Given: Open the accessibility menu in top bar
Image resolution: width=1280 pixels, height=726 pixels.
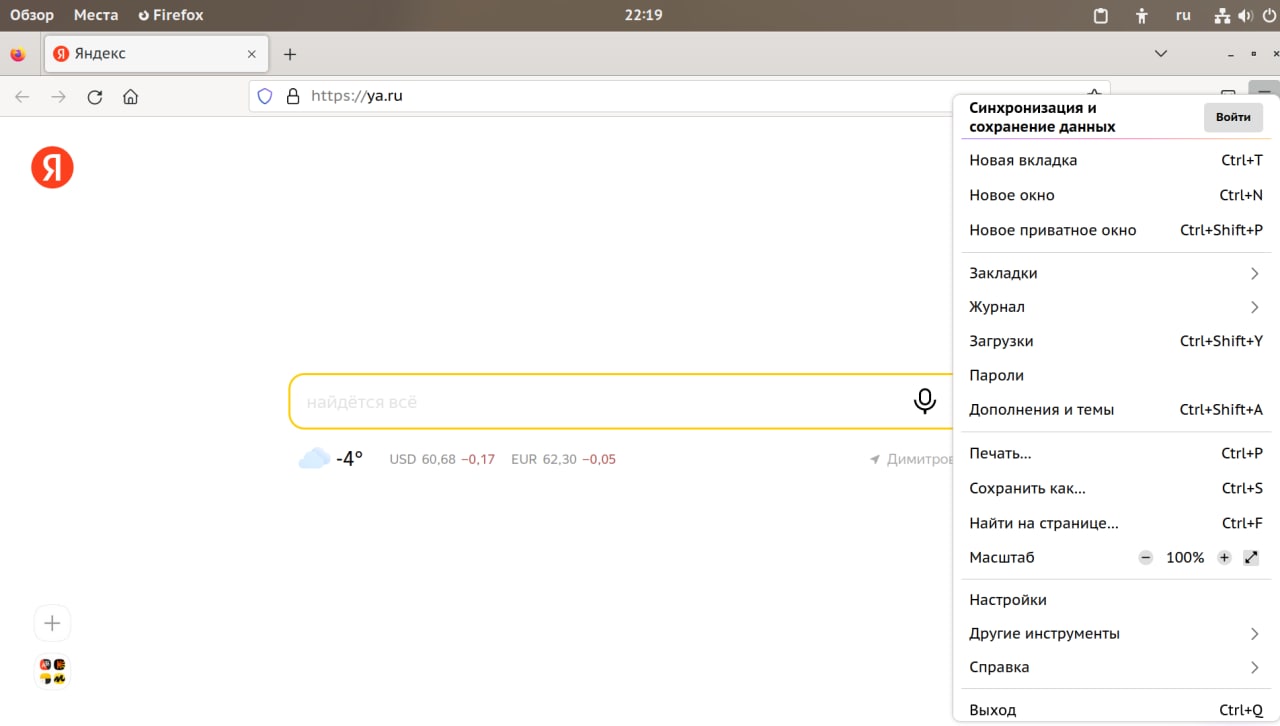Looking at the screenshot, I should point(1142,16).
